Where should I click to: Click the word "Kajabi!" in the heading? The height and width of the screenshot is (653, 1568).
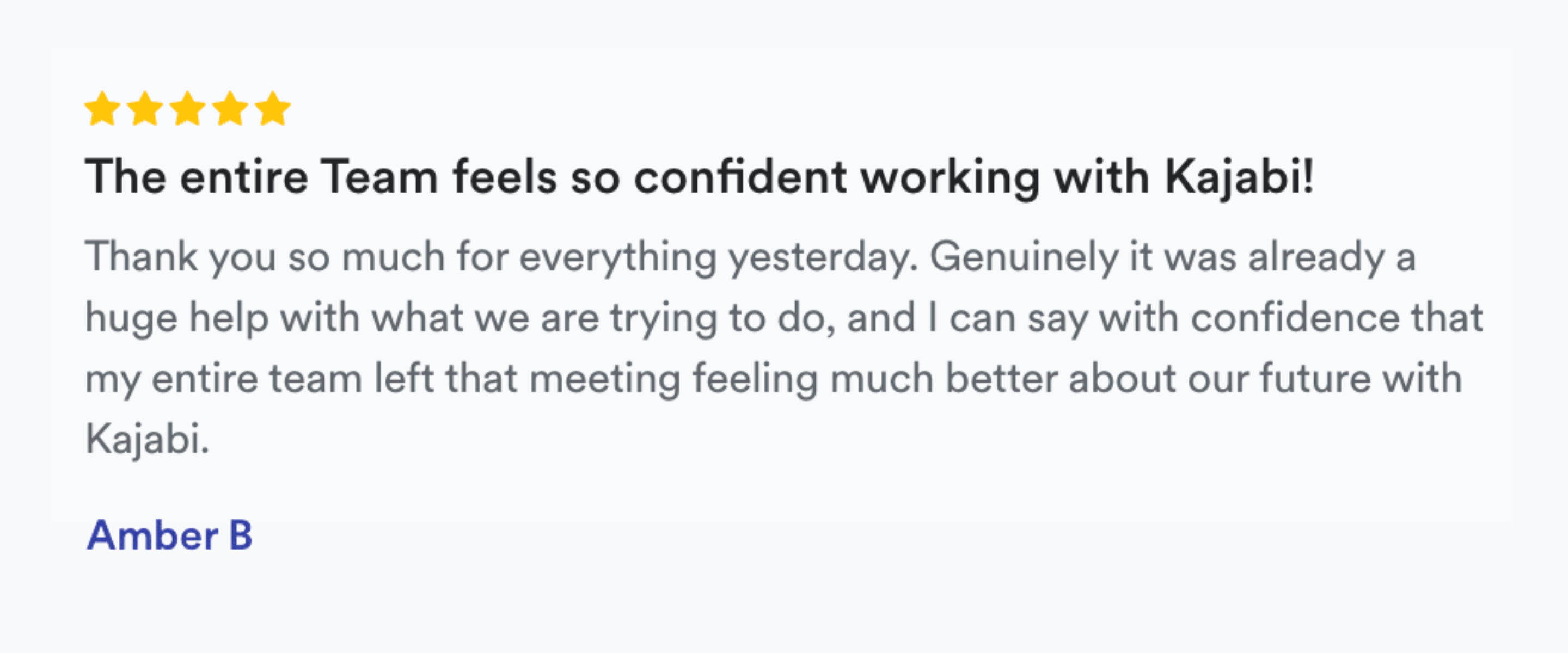[x=1239, y=177]
